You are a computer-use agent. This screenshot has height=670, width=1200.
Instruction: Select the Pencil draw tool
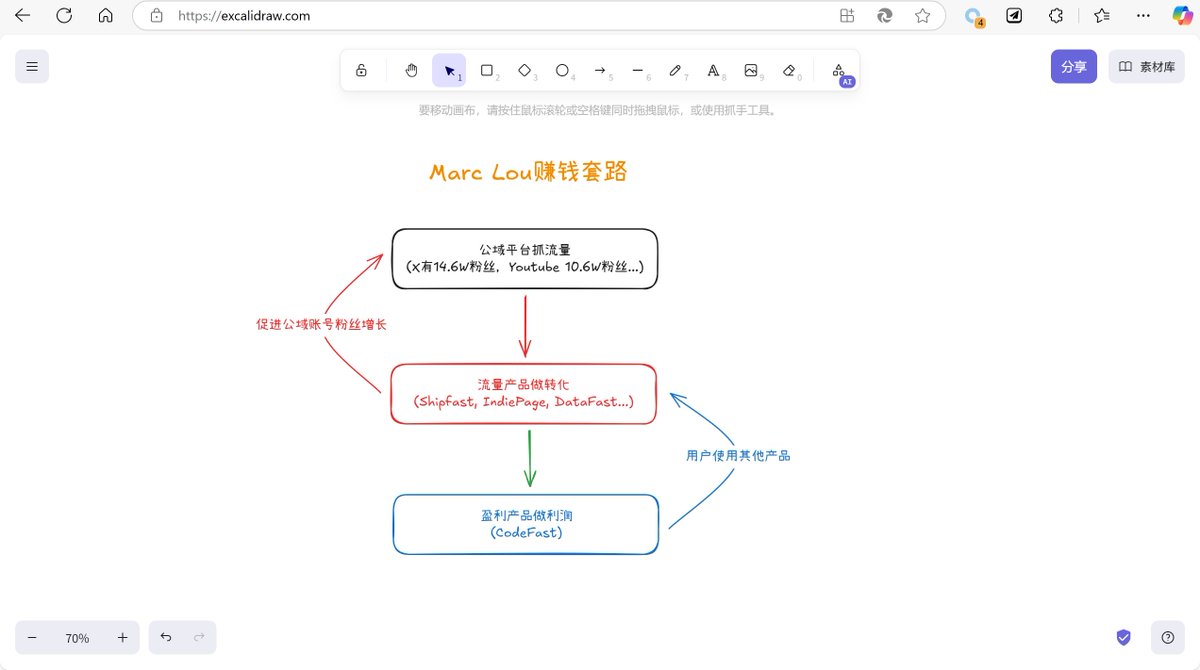[x=676, y=70]
